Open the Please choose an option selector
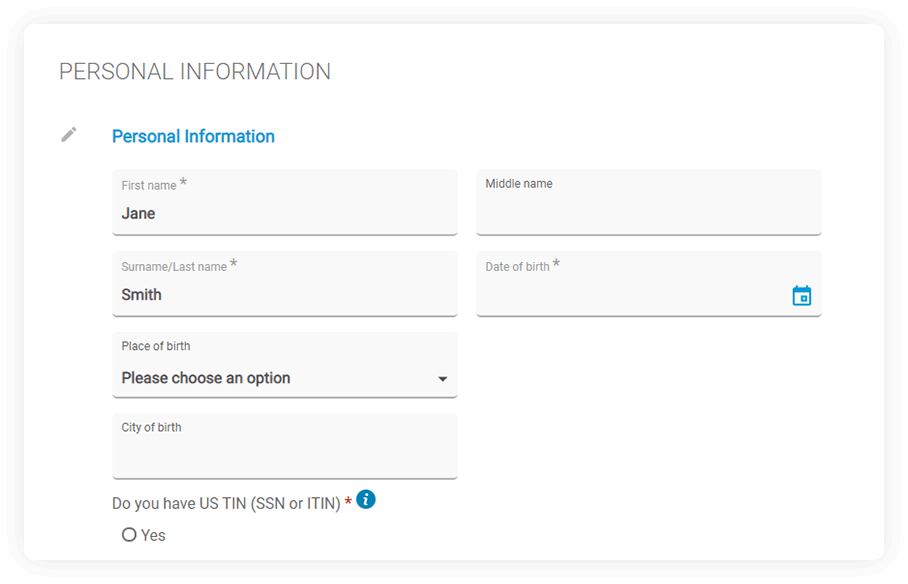 [x=285, y=378]
